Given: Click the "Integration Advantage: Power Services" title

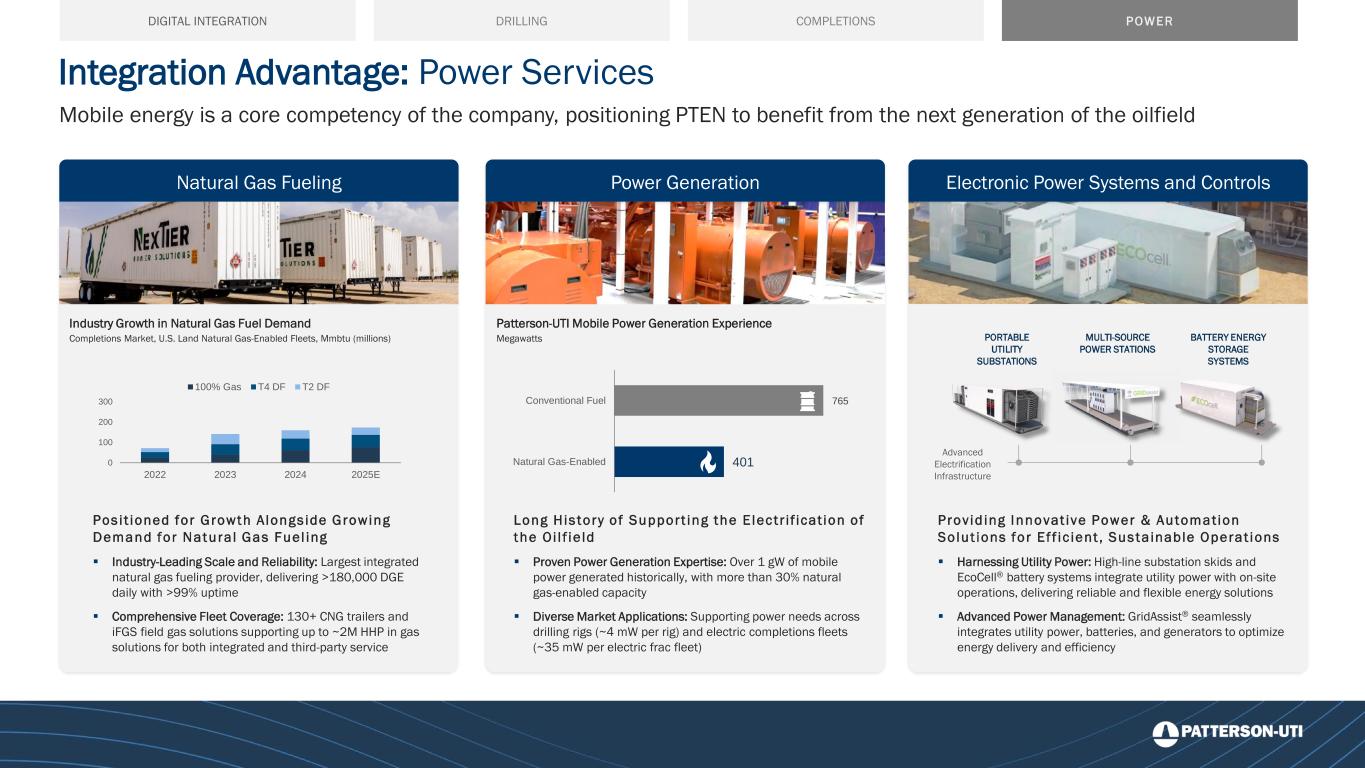Looking at the screenshot, I should tap(356, 72).
